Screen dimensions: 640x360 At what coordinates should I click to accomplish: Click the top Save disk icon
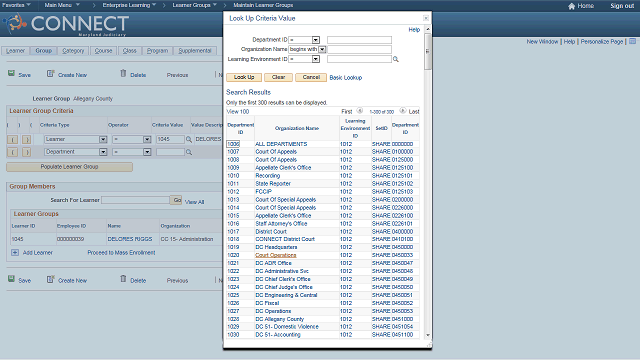click(x=11, y=73)
